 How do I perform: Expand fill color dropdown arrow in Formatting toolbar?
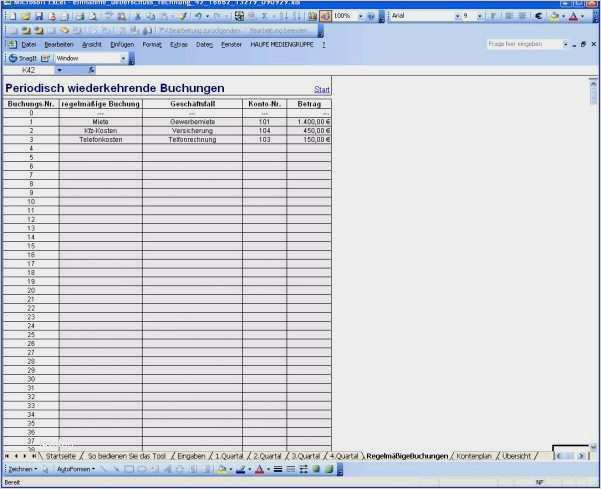pos(563,16)
